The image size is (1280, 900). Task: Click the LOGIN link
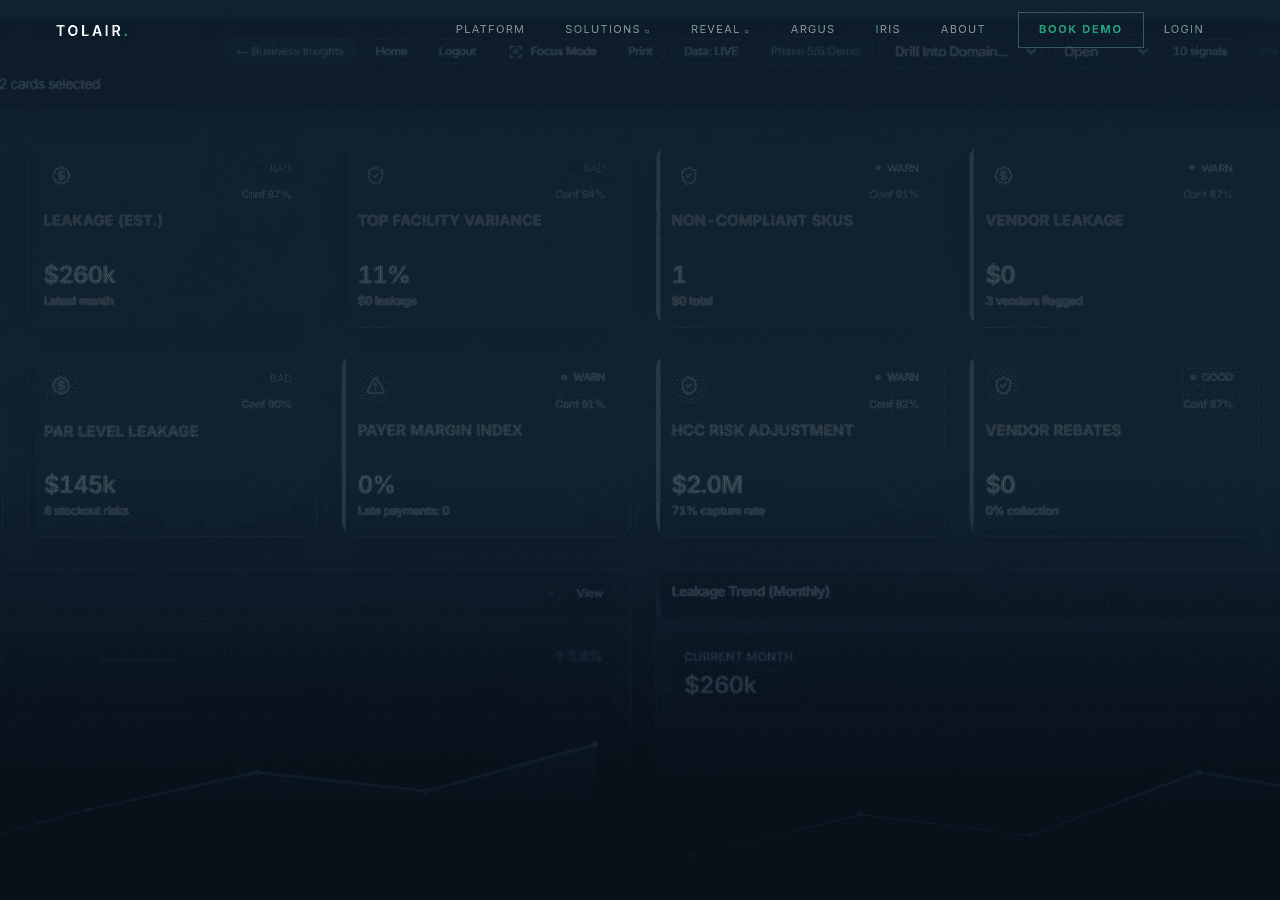(1184, 30)
